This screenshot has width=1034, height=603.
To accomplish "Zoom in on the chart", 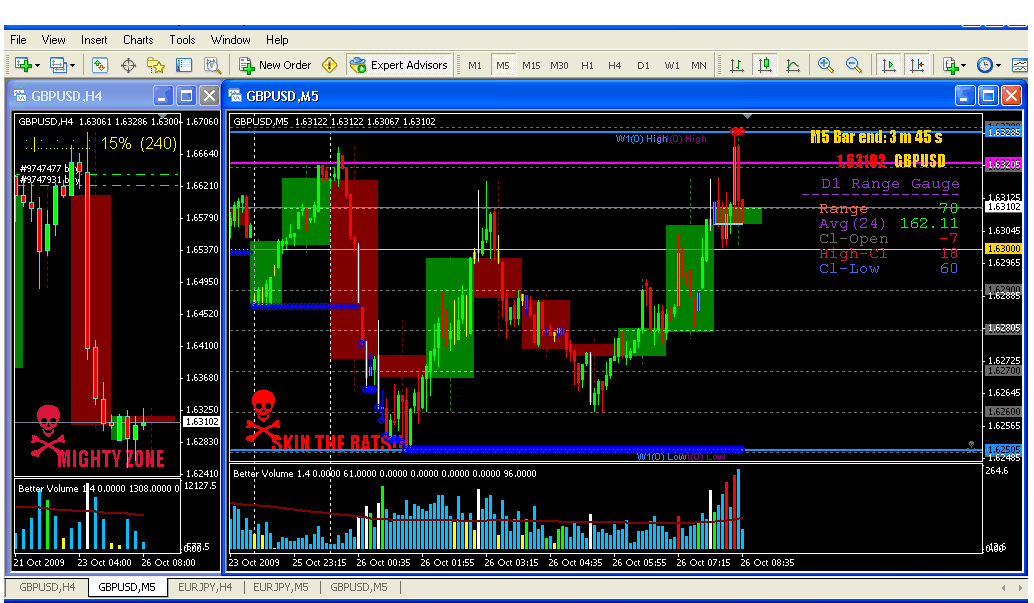I will coord(825,65).
